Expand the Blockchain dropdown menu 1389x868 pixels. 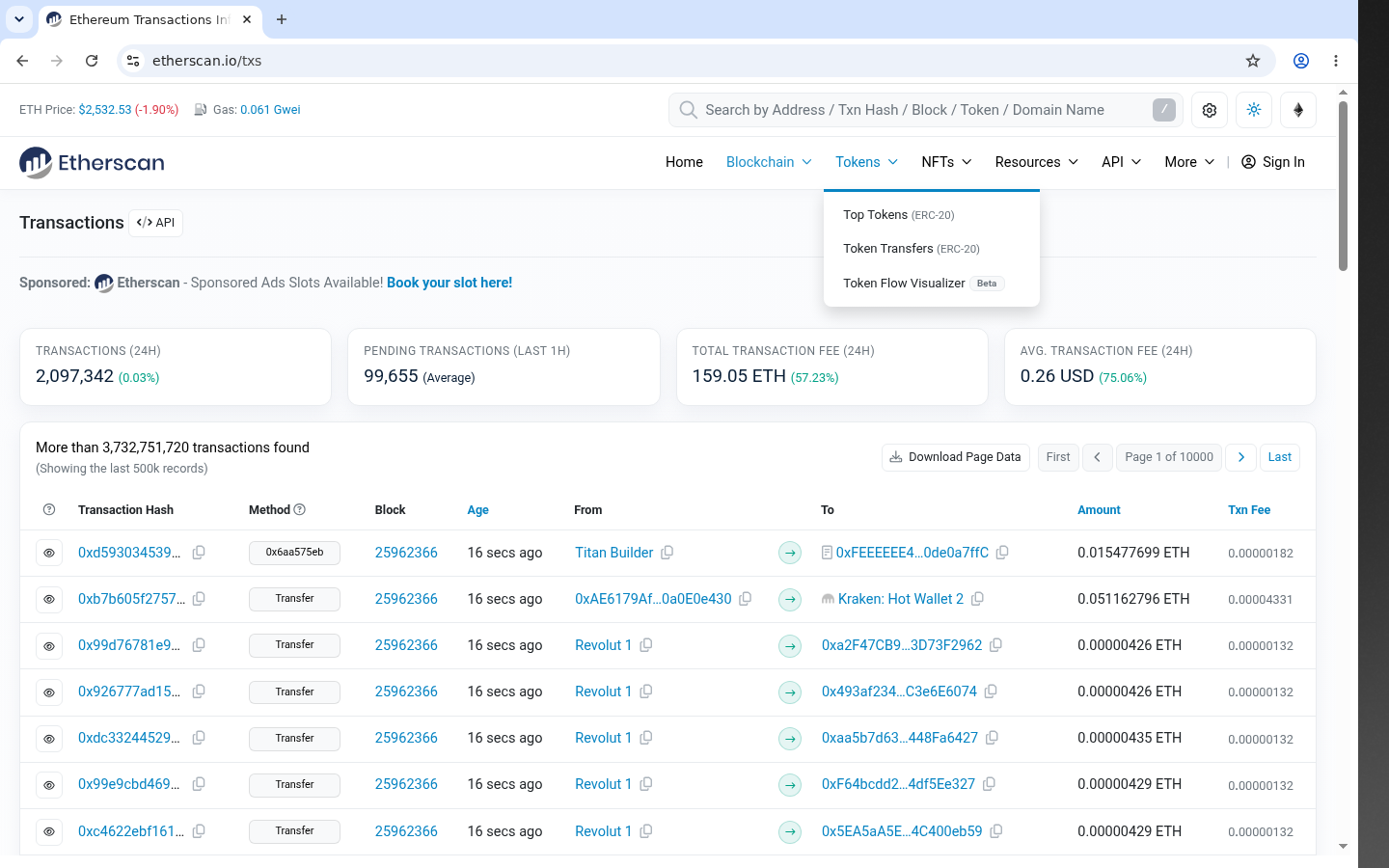(x=769, y=162)
